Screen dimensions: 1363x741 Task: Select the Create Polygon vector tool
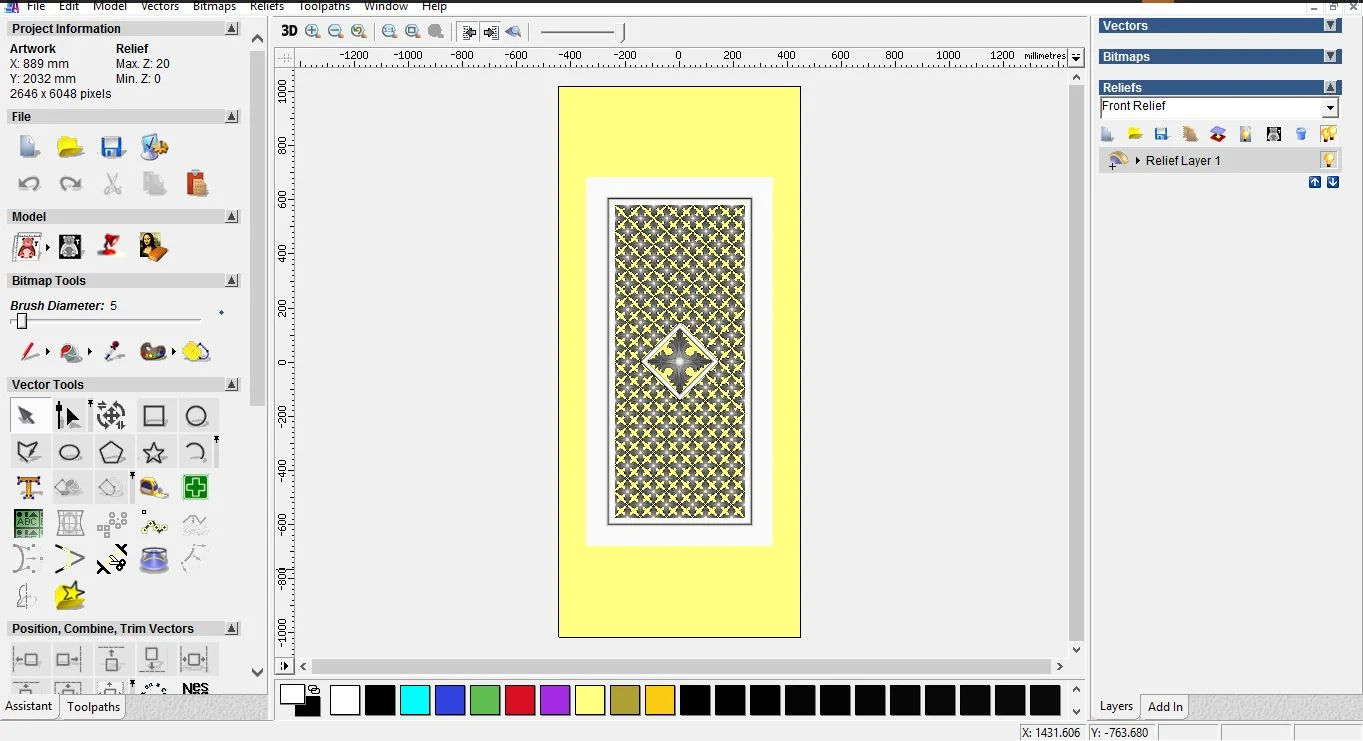tap(112, 453)
